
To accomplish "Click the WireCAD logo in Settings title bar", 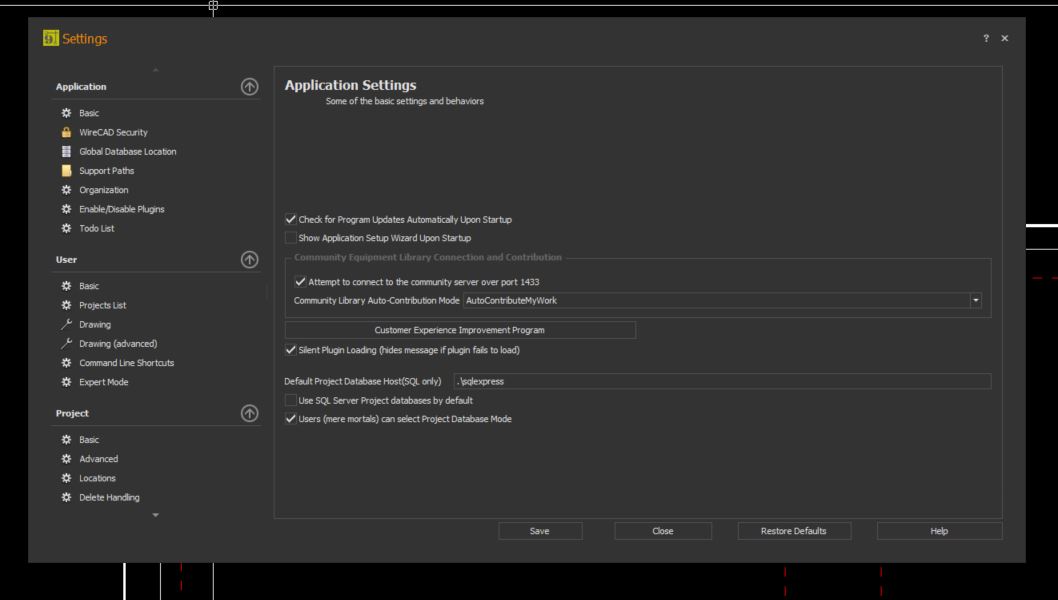I will (51, 38).
